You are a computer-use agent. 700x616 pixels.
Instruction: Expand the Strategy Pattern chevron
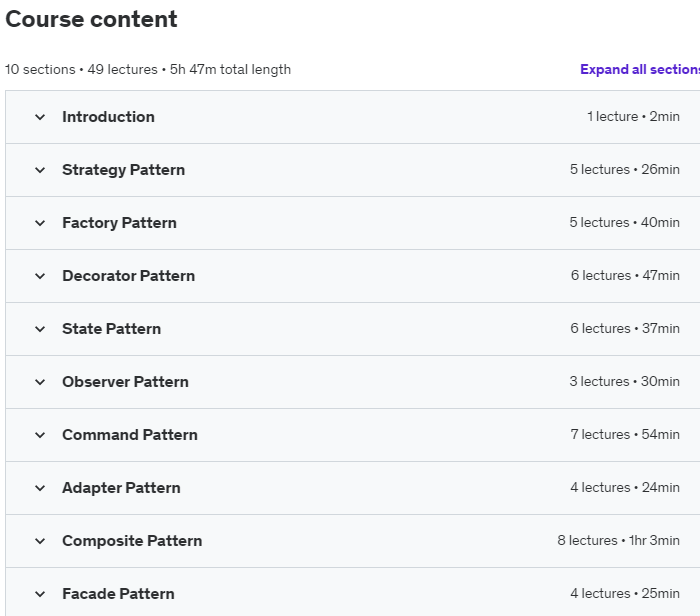[40, 170]
